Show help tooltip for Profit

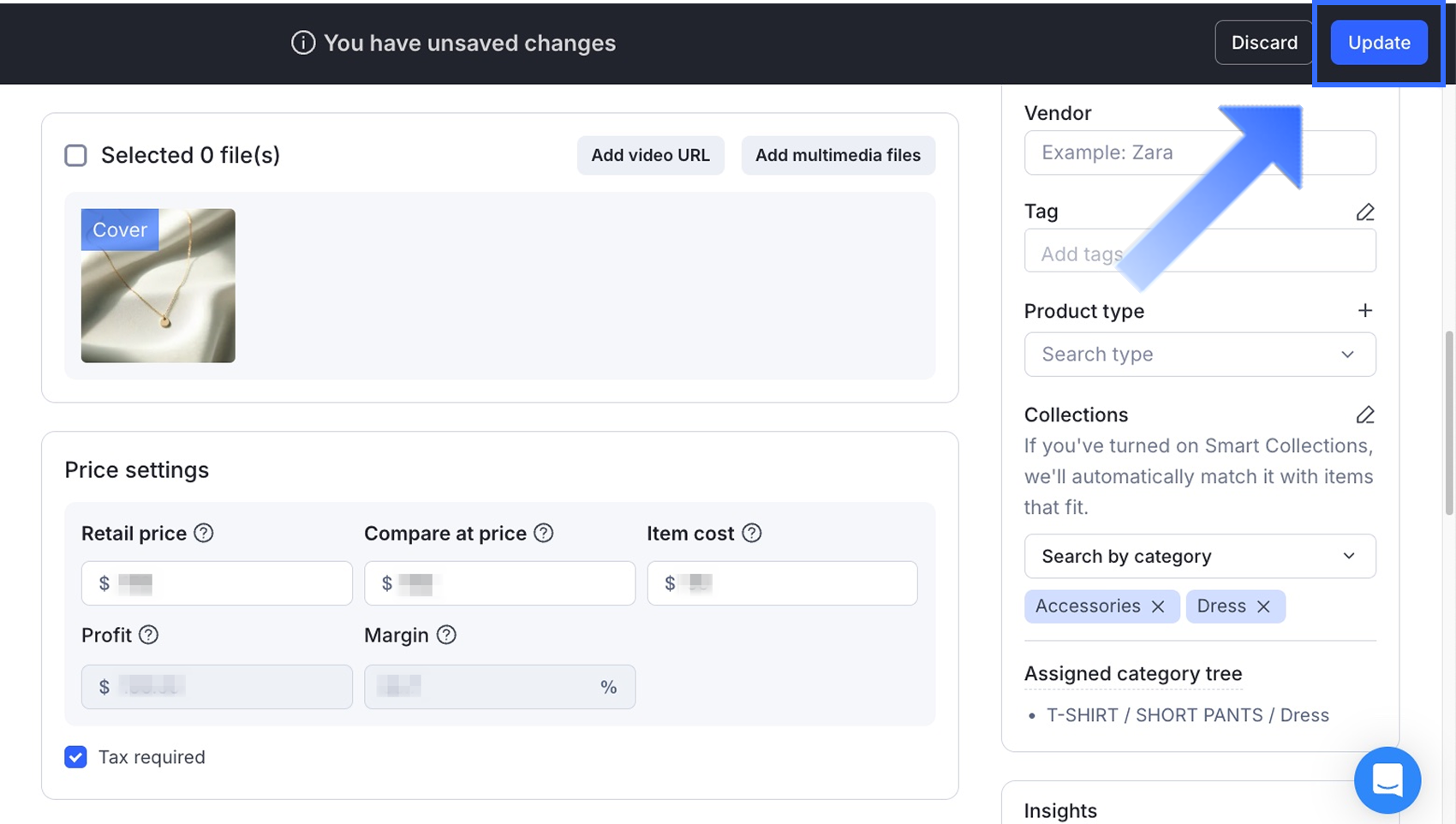pyautogui.click(x=148, y=635)
